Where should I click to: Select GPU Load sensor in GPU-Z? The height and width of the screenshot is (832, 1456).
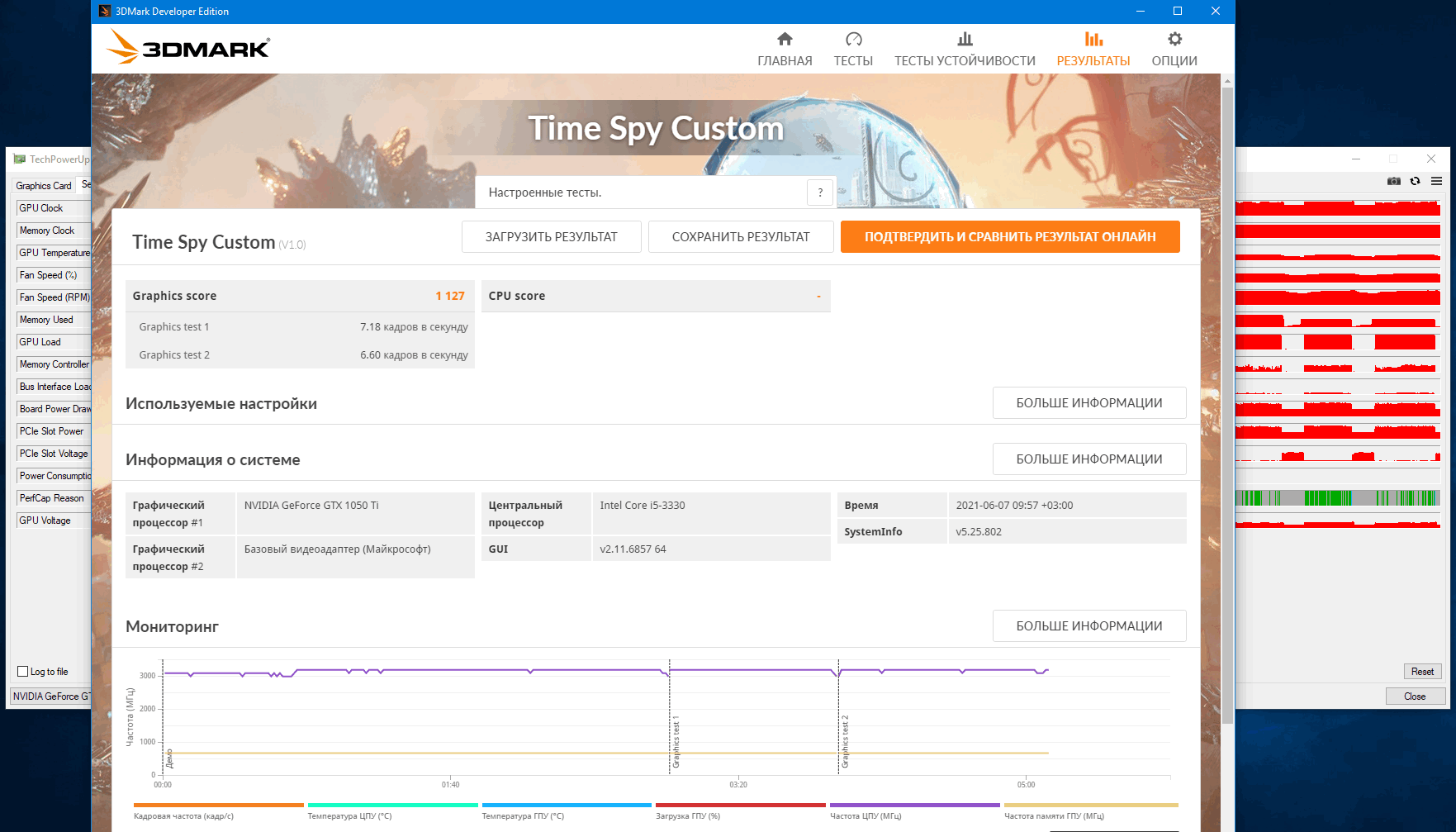[53, 342]
